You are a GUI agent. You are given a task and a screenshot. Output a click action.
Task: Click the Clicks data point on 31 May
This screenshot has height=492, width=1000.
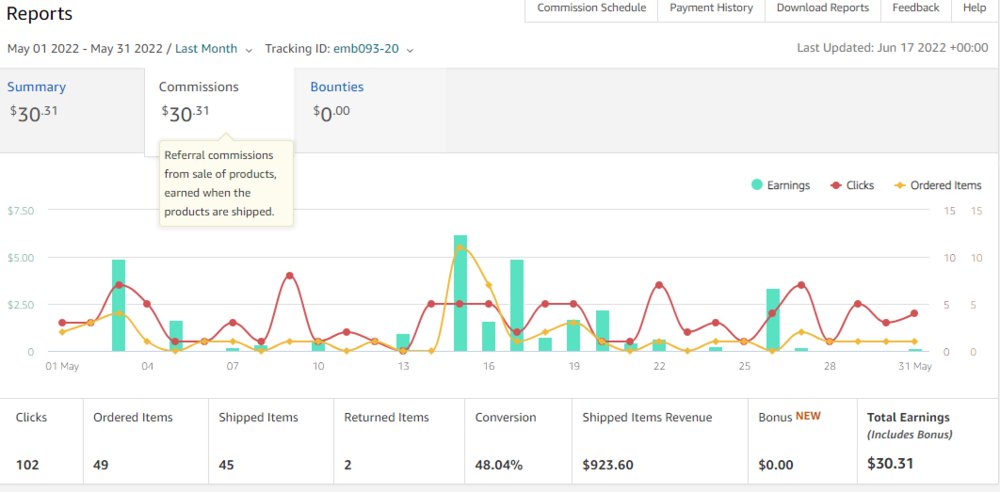tap(915, 313)
